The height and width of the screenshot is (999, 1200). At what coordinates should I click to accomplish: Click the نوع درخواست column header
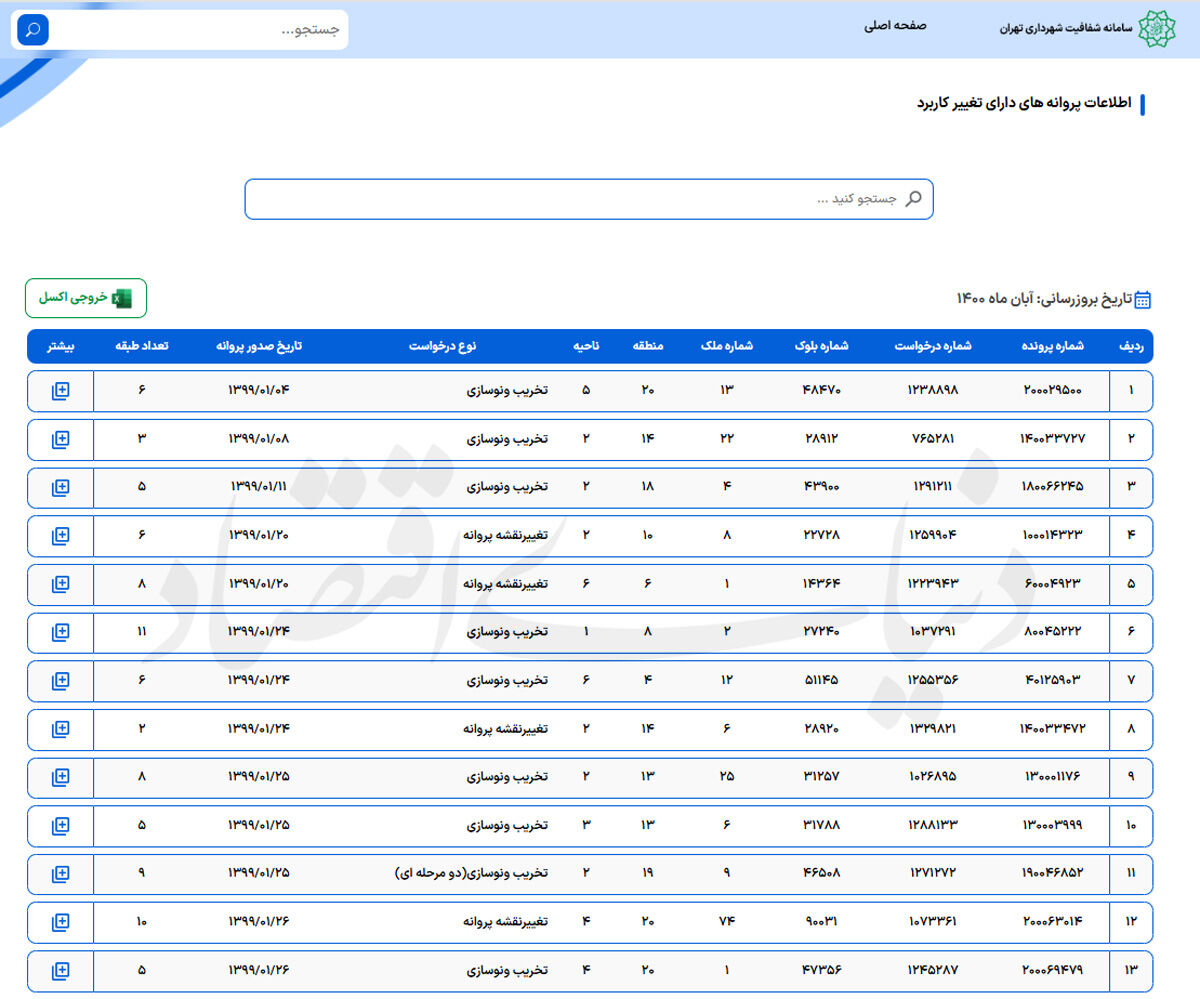[x=442, y=346]
